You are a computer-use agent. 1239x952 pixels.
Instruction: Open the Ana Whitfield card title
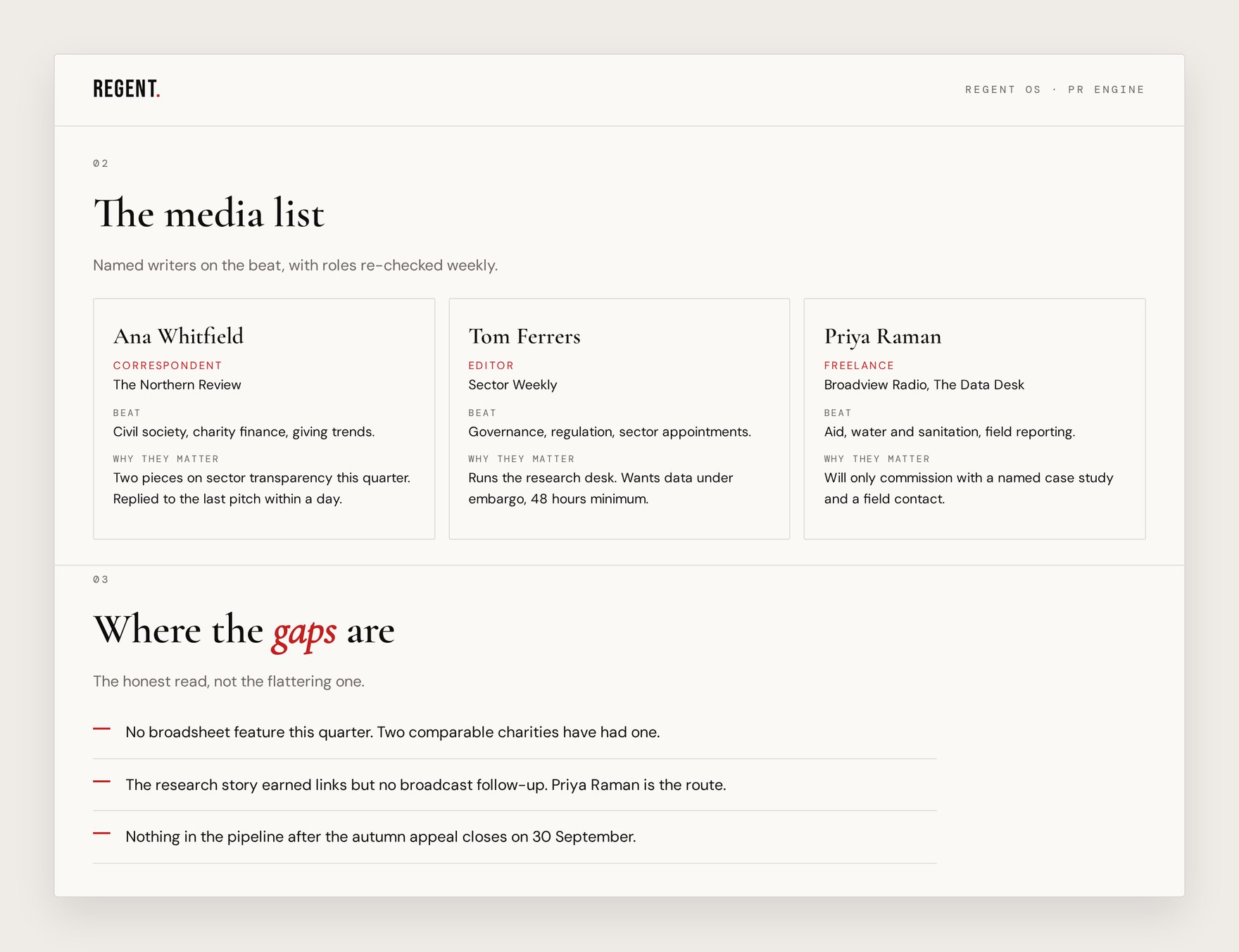click(178, 336)
